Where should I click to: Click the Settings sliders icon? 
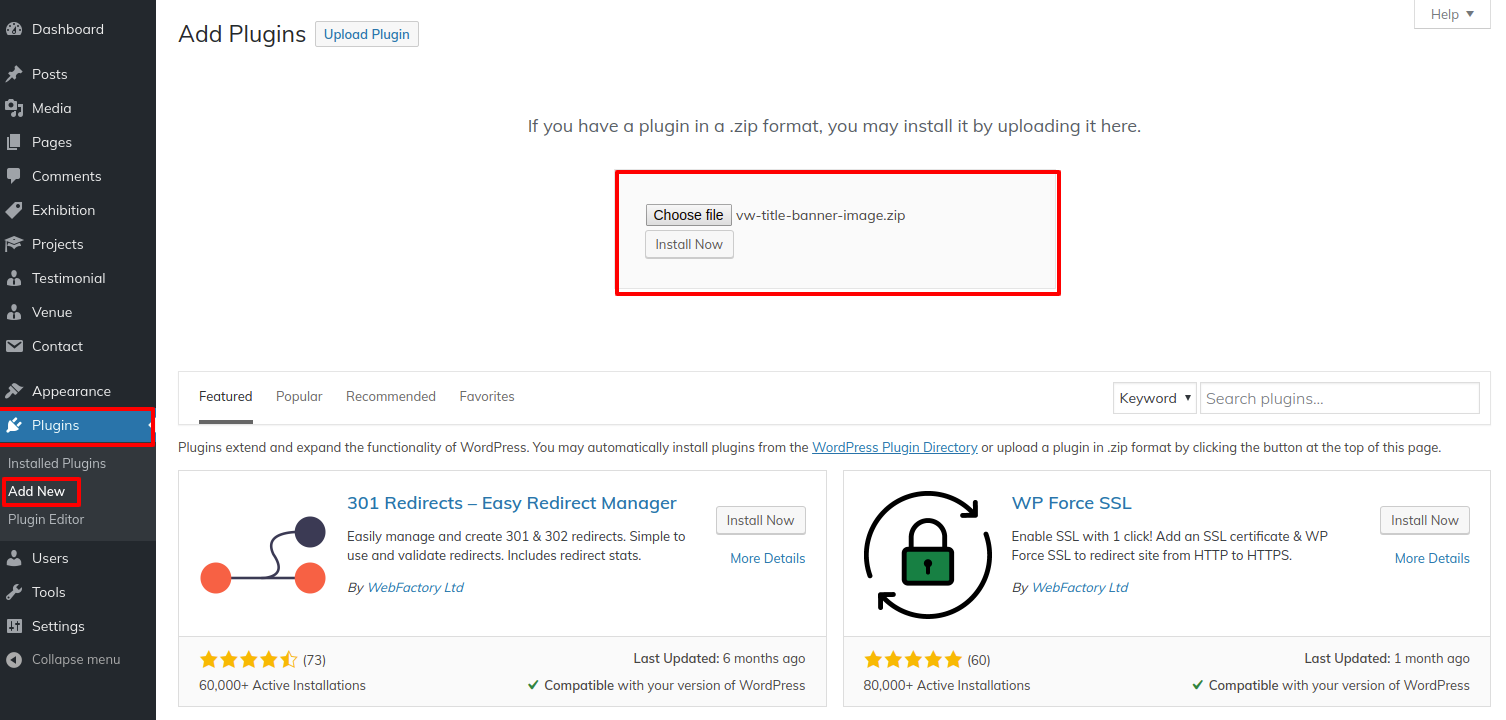(x=14, y=626)
